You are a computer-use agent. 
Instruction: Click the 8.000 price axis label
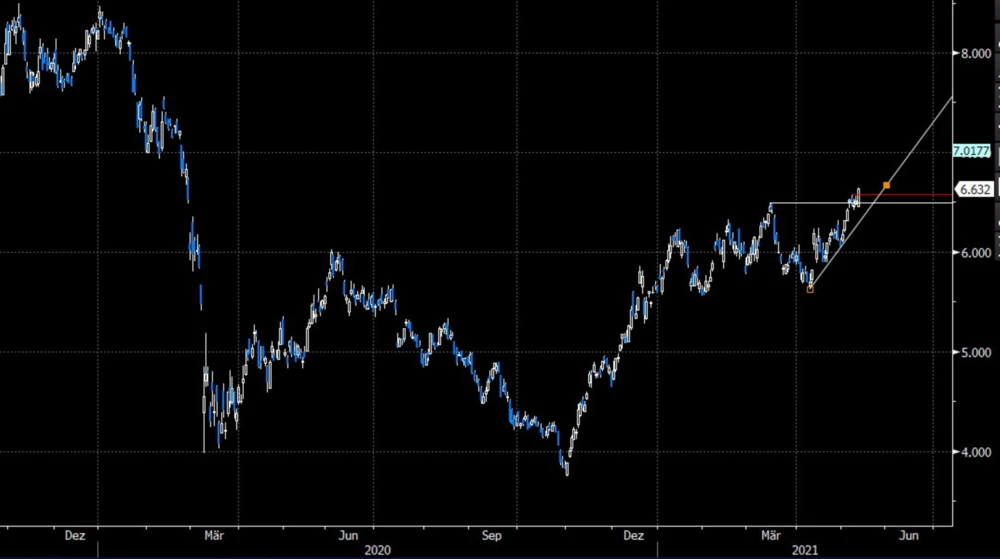pyautogui.click(x=976, y=54)
